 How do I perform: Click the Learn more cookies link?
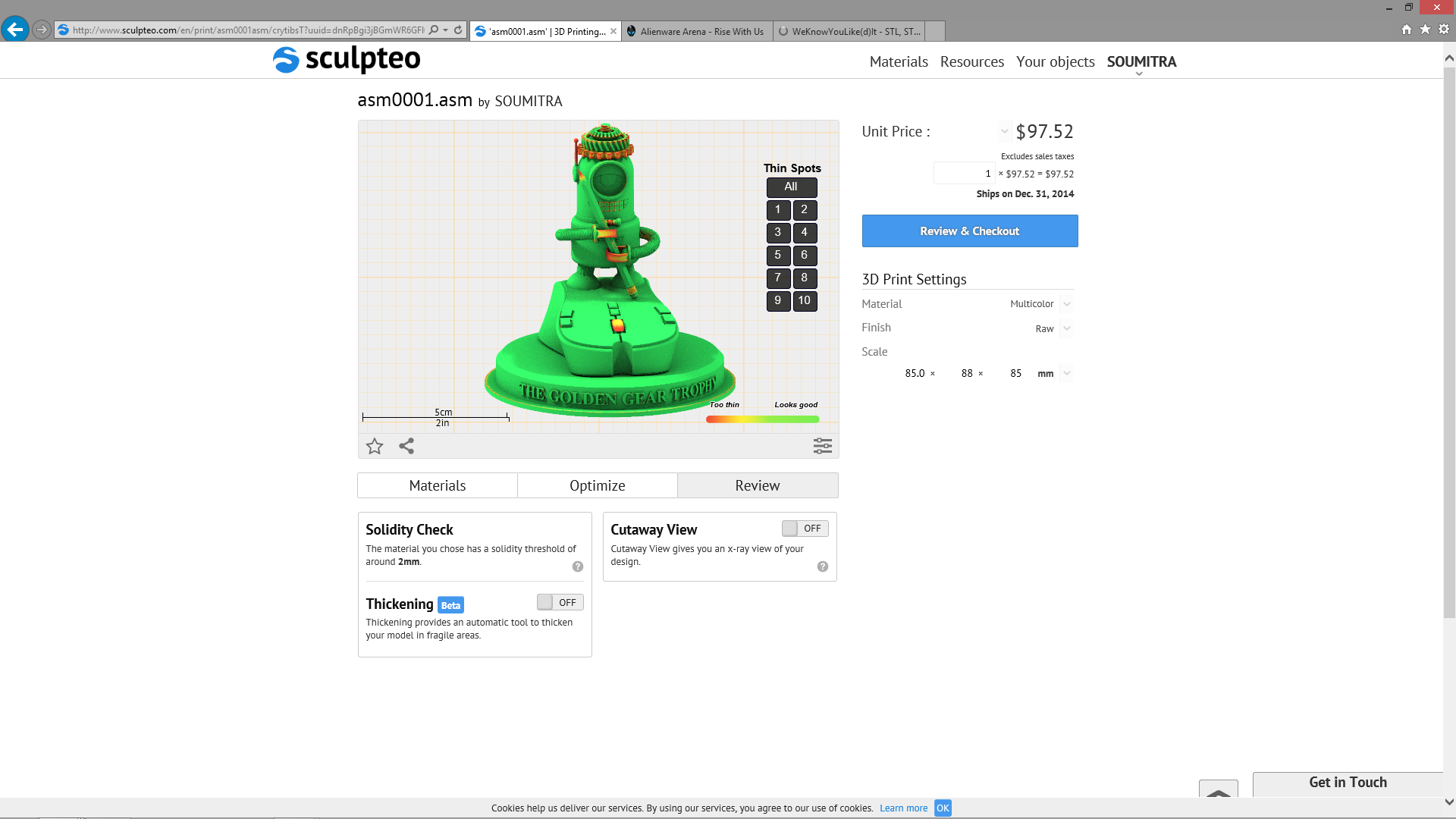903,808
